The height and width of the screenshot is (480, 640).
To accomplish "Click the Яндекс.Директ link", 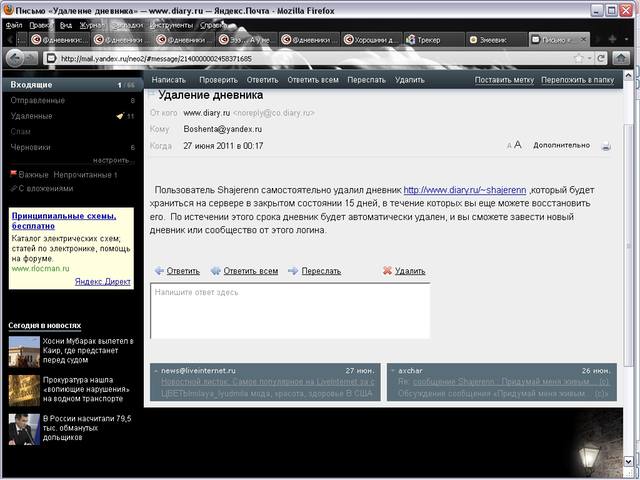I will [x=102, y=282].
